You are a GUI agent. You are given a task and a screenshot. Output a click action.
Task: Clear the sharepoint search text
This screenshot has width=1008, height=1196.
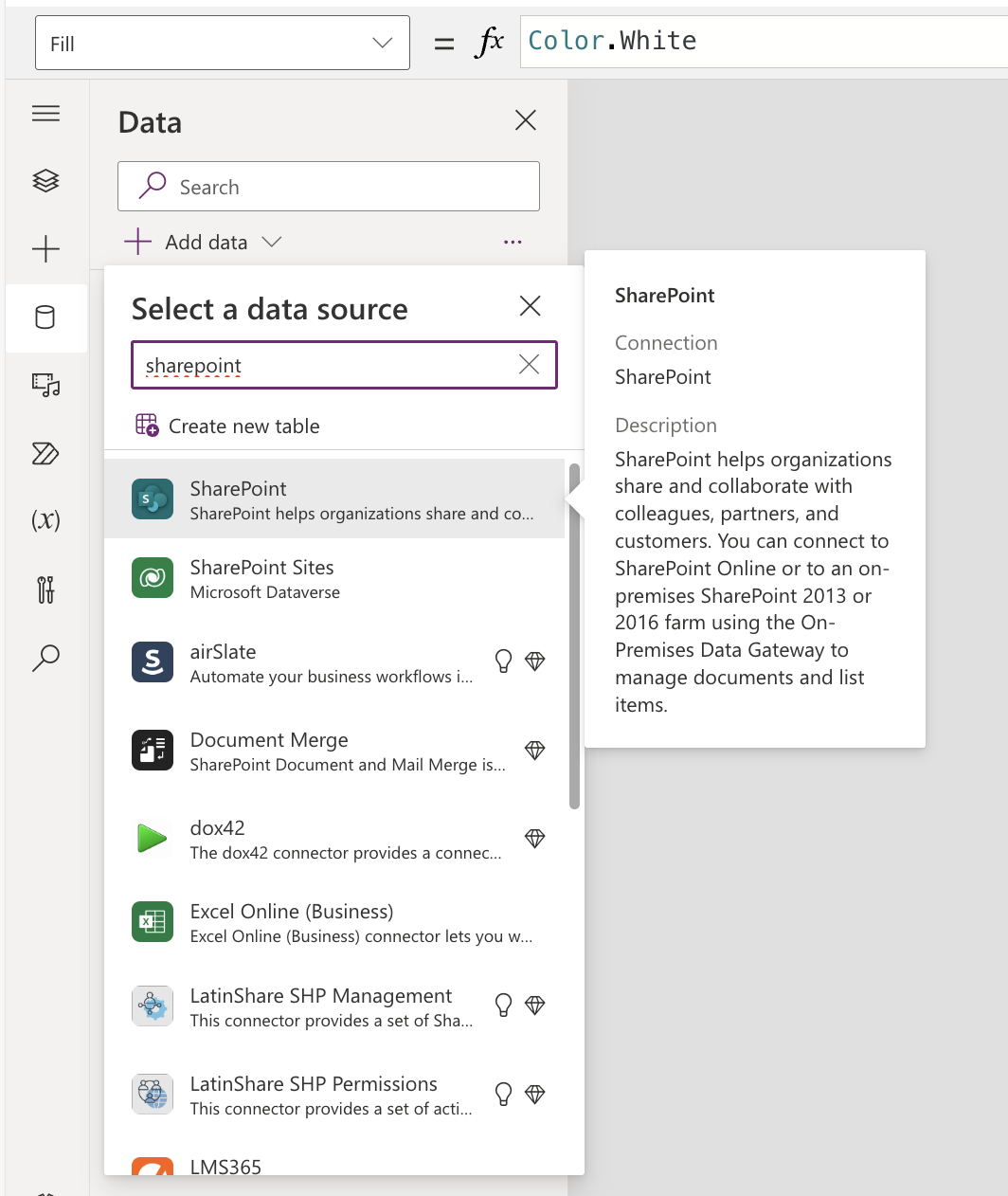[528, 364]
